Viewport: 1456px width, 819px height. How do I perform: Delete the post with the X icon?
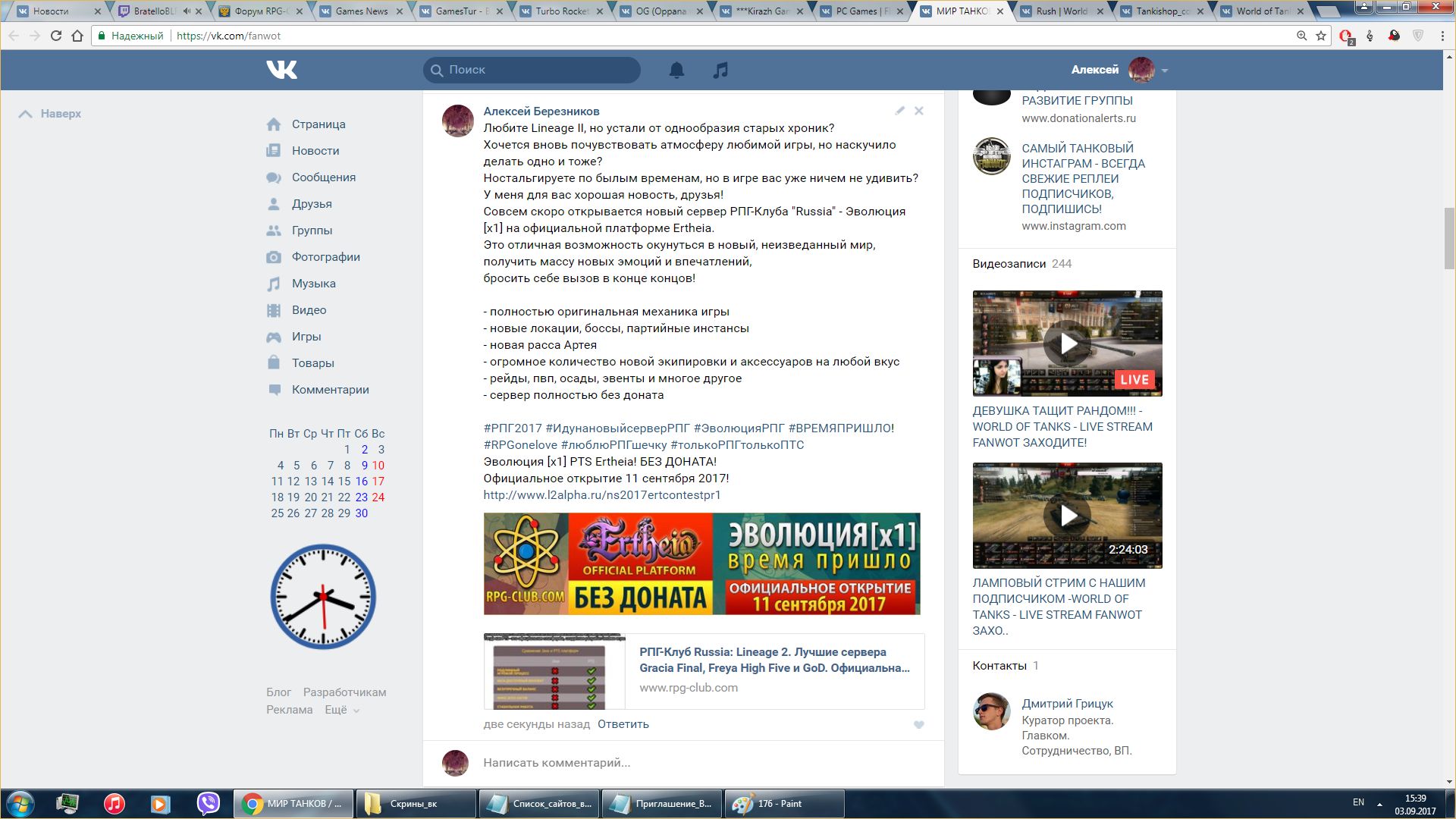tap(919, 111)
